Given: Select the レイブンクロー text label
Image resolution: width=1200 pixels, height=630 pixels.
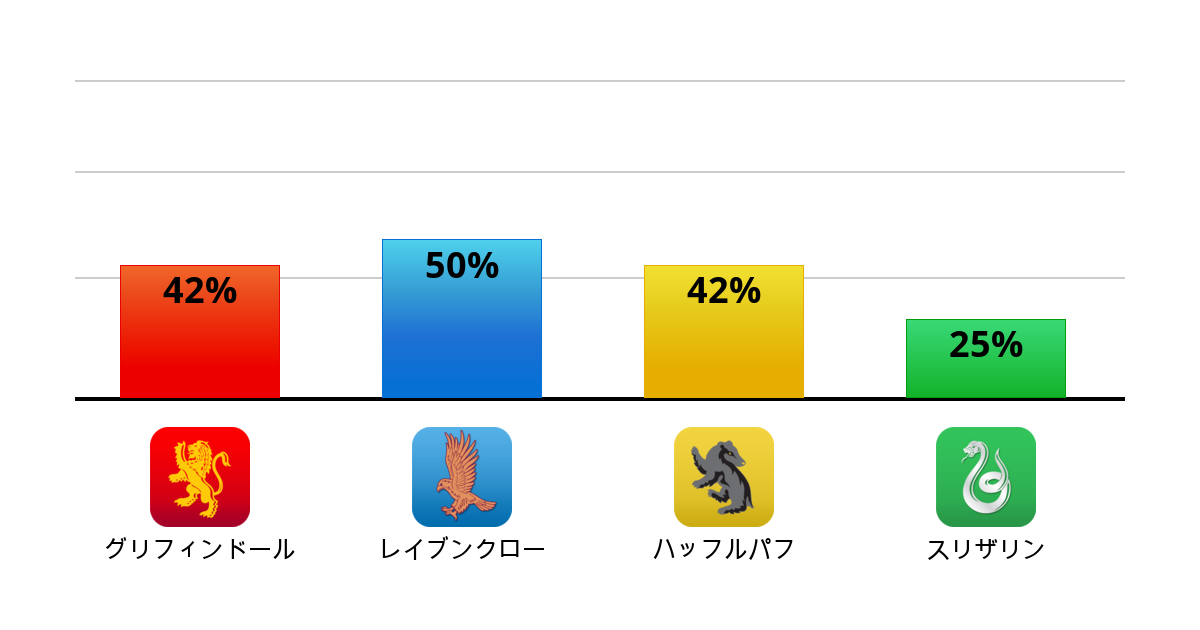Looking at the screenshot, I should point(462,549).
